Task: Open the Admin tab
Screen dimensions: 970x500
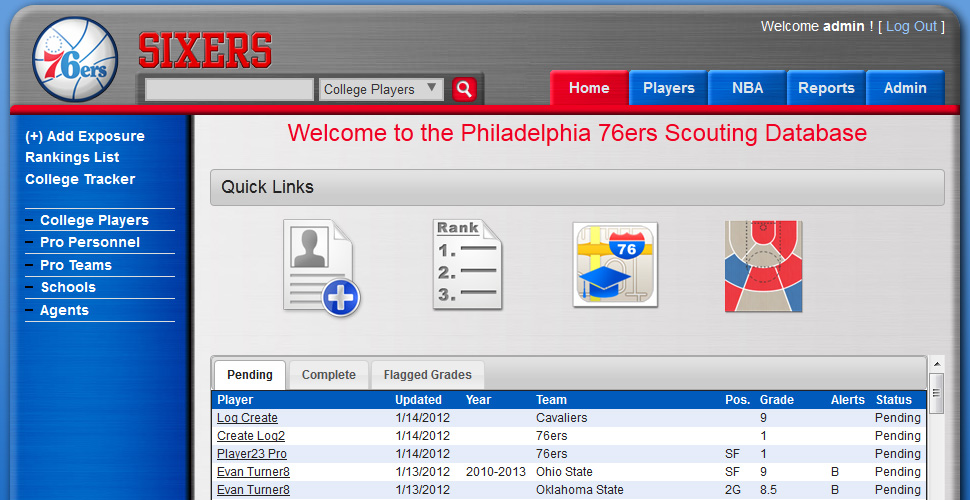Action: tap(905, 88)
